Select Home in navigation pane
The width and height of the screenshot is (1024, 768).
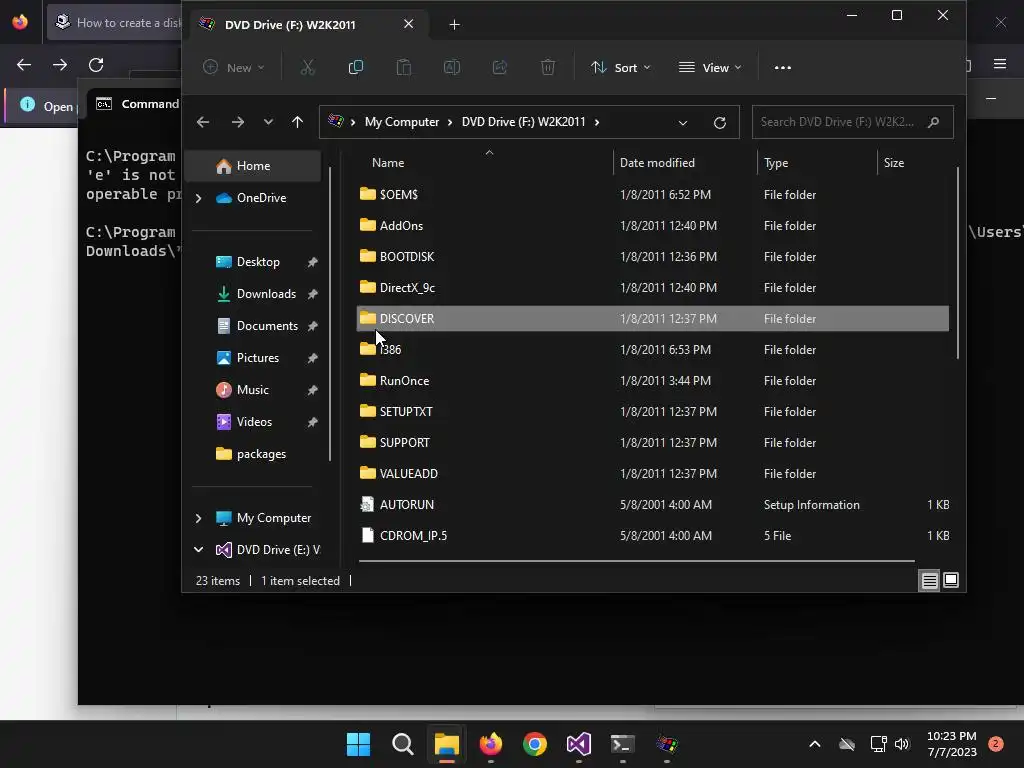[x=253, y=166]
